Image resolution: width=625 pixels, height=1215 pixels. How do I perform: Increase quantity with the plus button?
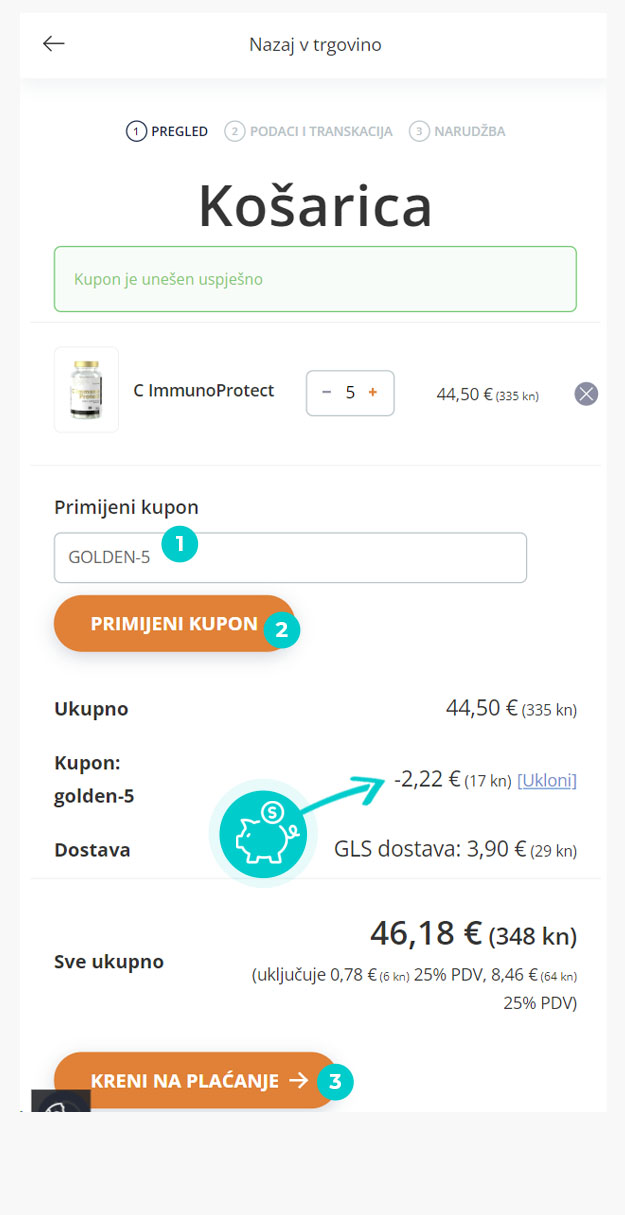pyautogui.click(x=373, y=393)
